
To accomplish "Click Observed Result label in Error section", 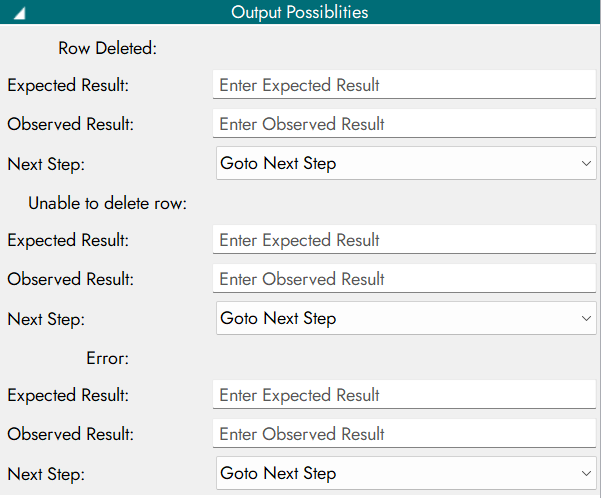I will (x=70, y=434).
